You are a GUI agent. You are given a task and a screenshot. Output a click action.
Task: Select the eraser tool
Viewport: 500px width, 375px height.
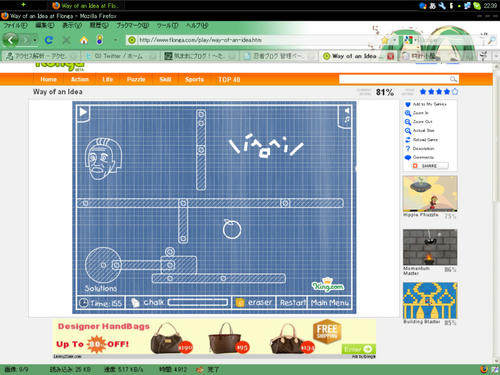point(254,302)
